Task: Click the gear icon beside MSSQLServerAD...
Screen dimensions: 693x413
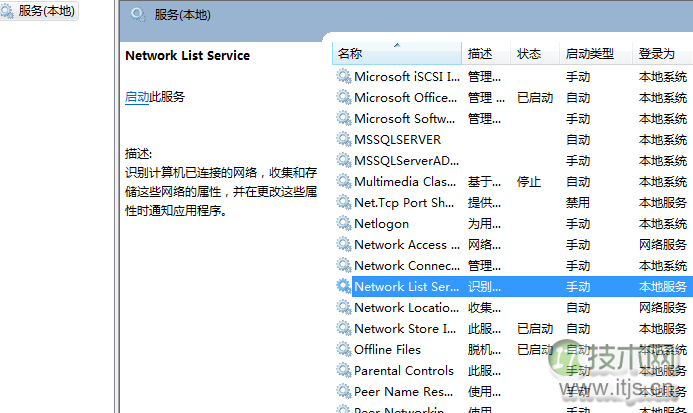Action: tap(343, 161)
